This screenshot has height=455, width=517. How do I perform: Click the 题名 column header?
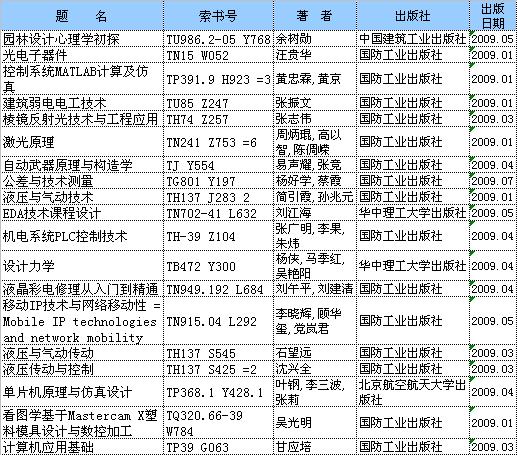[x=82, y=15]
